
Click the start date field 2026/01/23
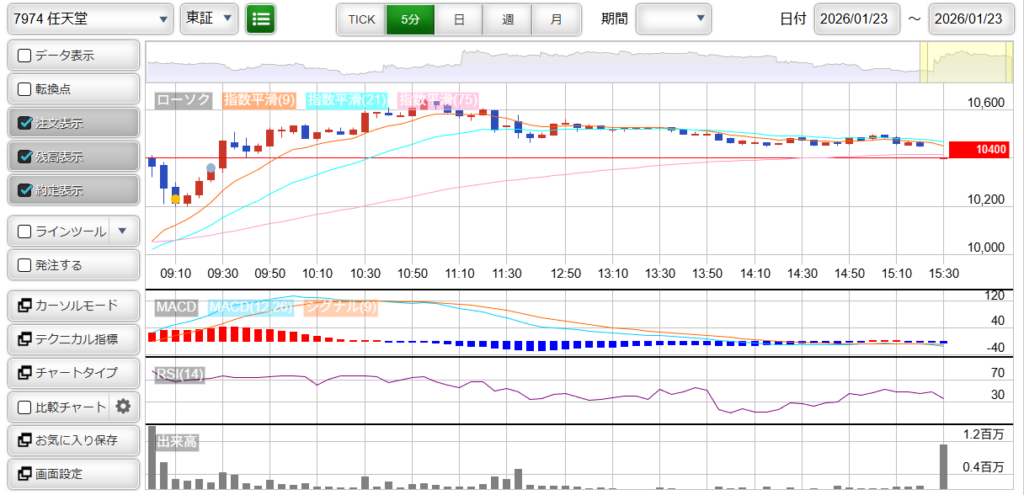[x=857, y=19]
